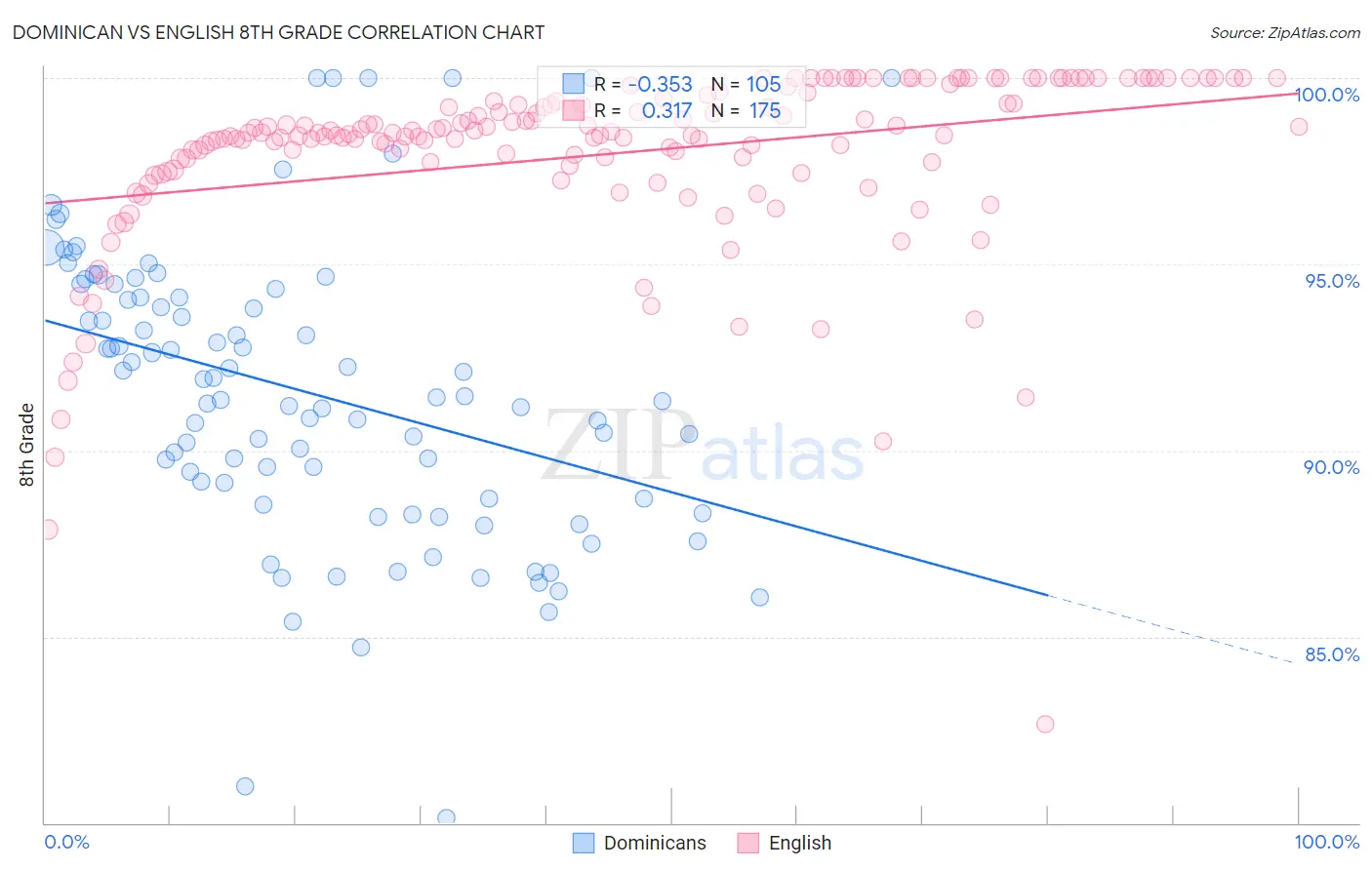Click the 0.0% x-axis label
The height and width of the screenshot is (870, 1372).
coord(66,842)
